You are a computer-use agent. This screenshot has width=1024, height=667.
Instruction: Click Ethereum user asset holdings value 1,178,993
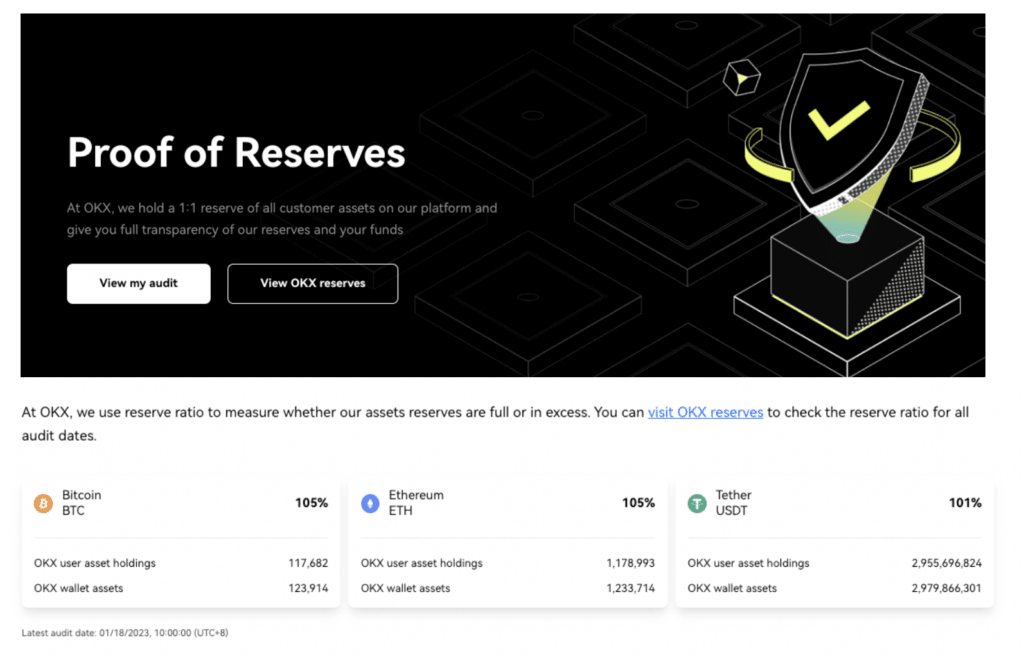point(630,563)
